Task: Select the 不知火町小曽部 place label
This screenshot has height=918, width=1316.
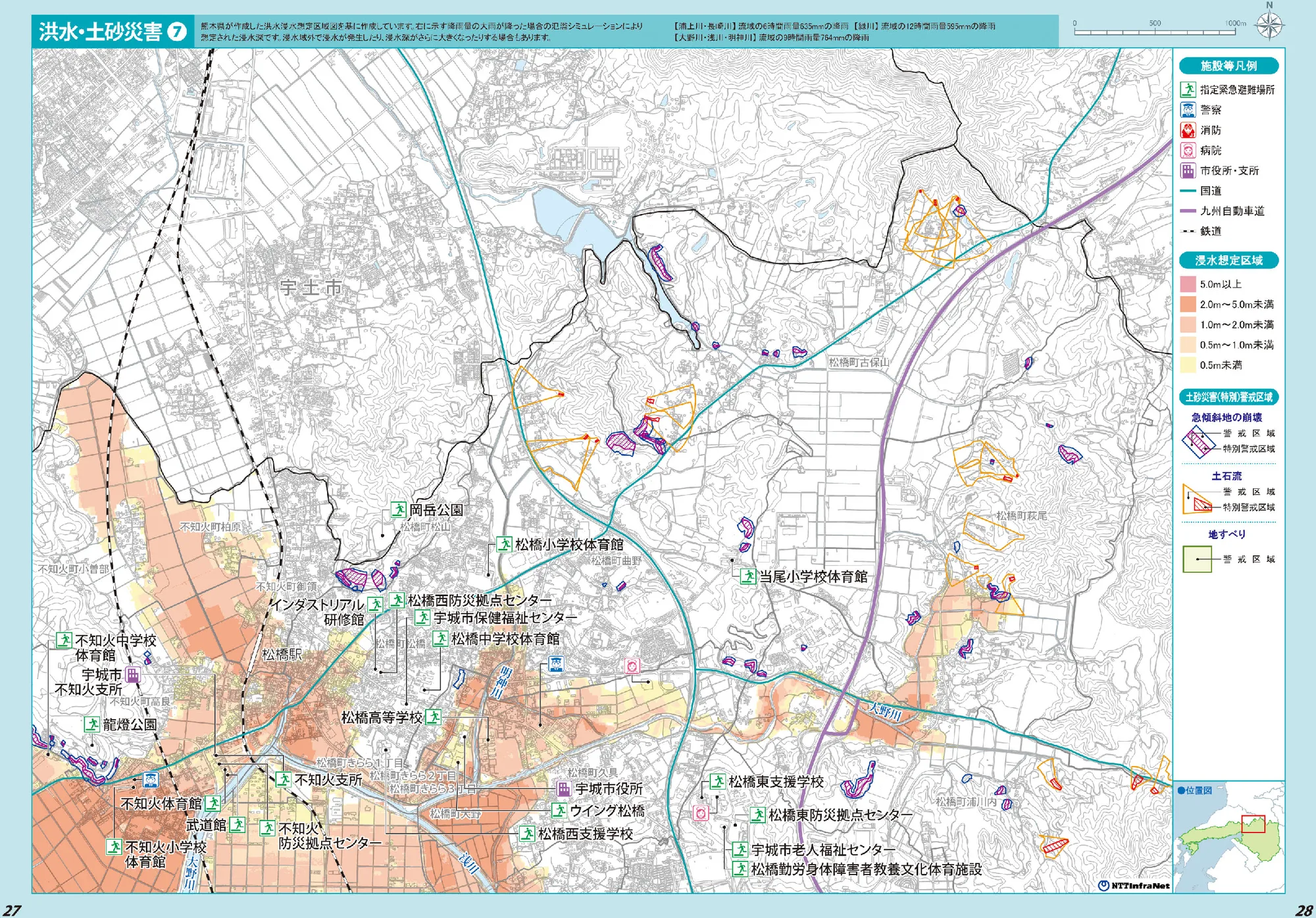Action: 74,569
